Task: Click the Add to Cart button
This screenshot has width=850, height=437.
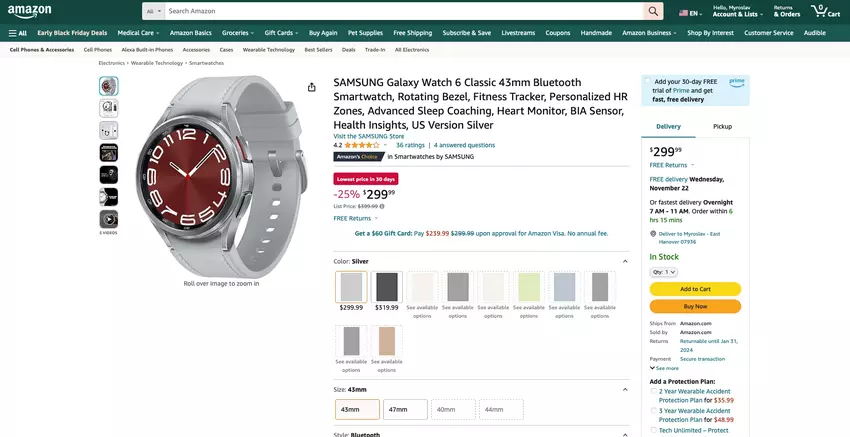Action: 695,289
